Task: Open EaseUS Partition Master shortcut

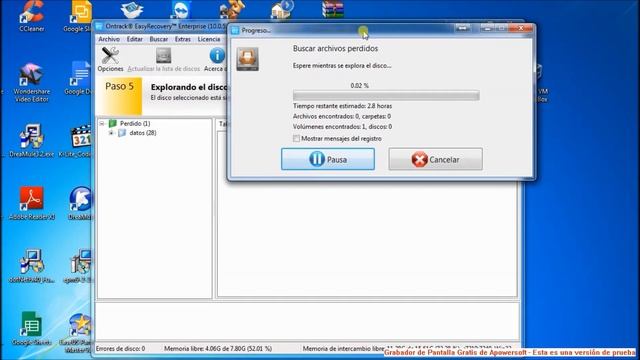Action: pyautogui.click(x=80, y=325)
